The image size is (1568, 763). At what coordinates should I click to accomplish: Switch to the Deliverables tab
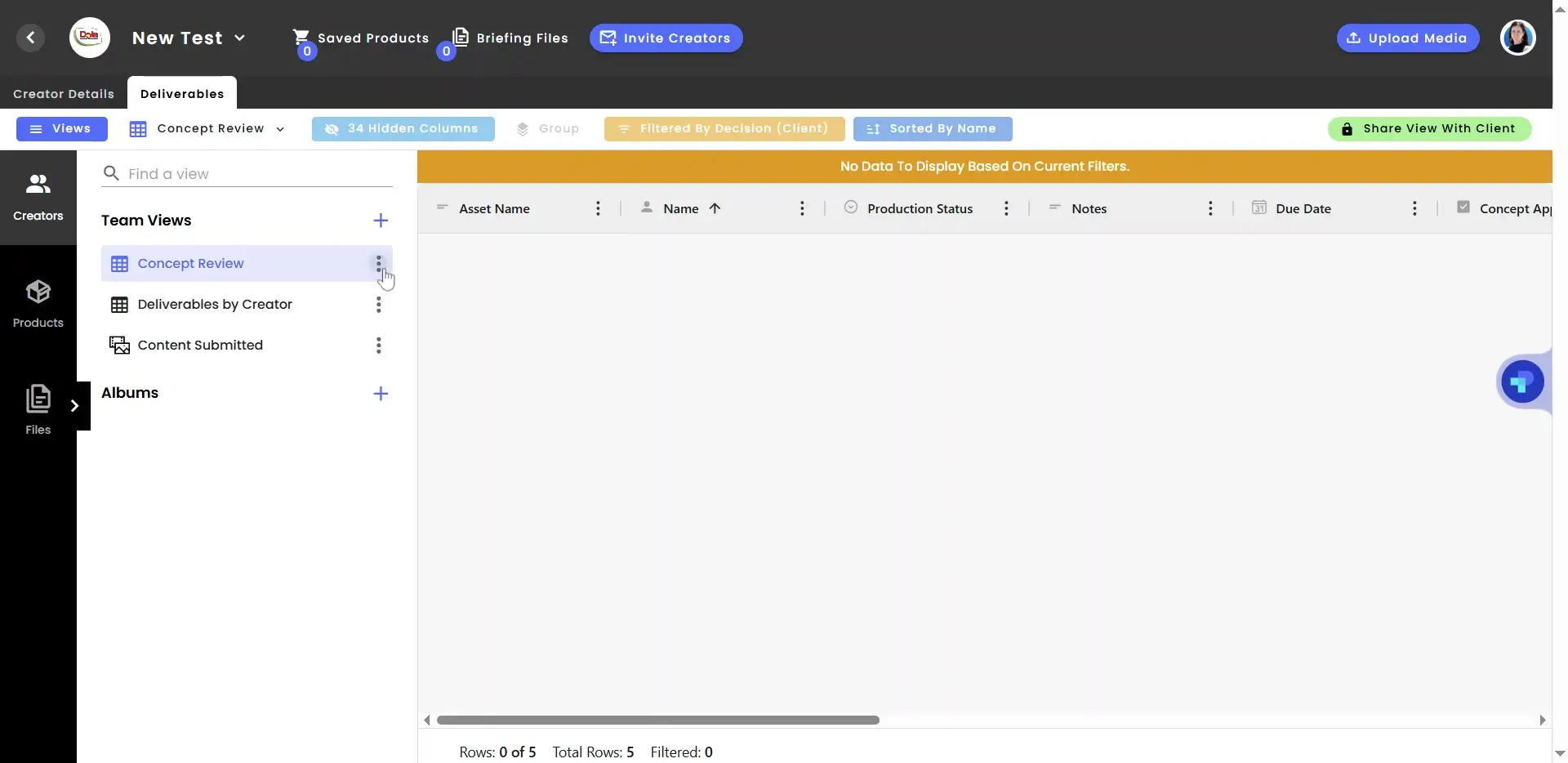coord(181,93)
